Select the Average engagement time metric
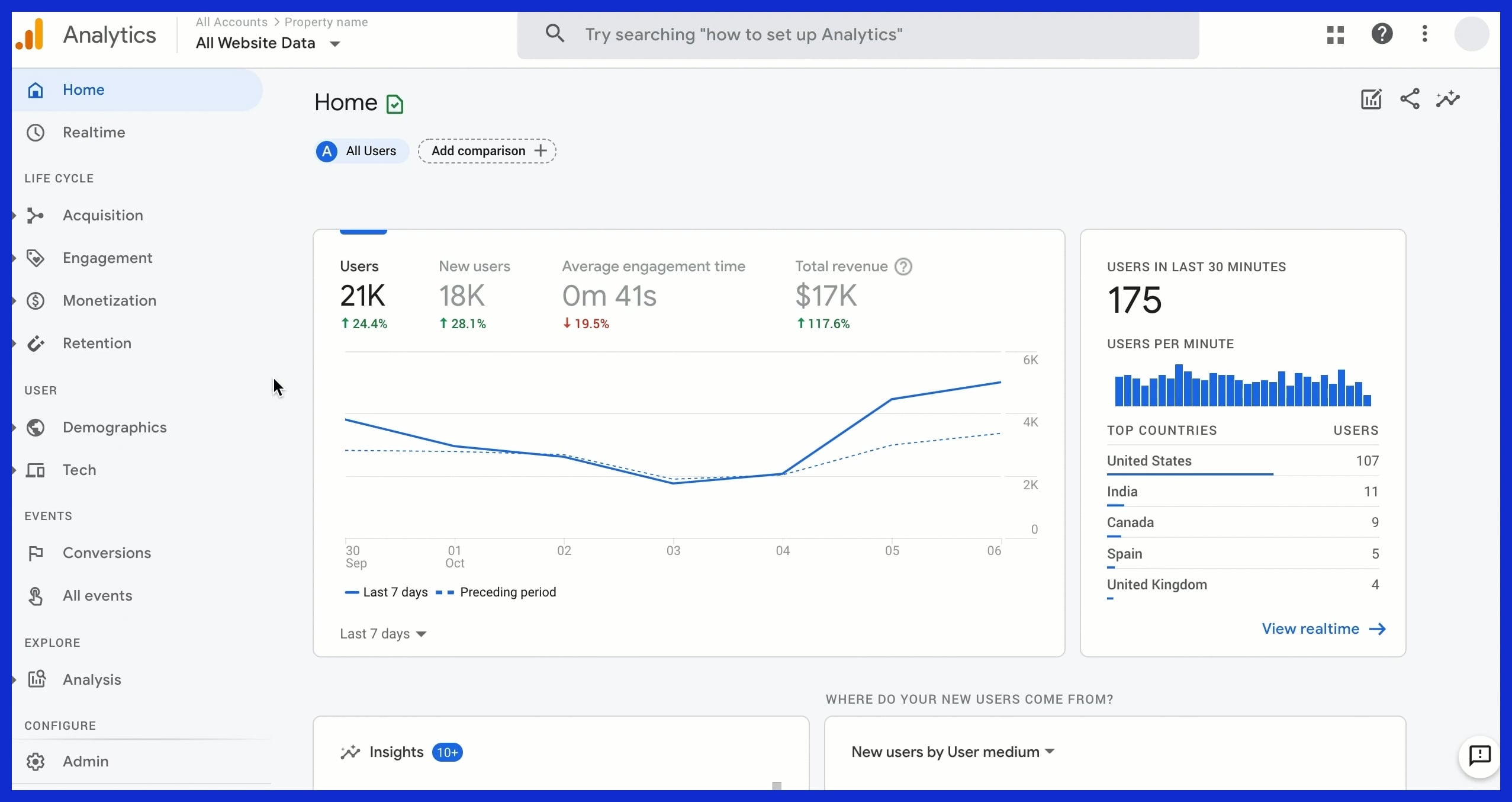Viewport: 1512px width, 802px height. point(652,294)
